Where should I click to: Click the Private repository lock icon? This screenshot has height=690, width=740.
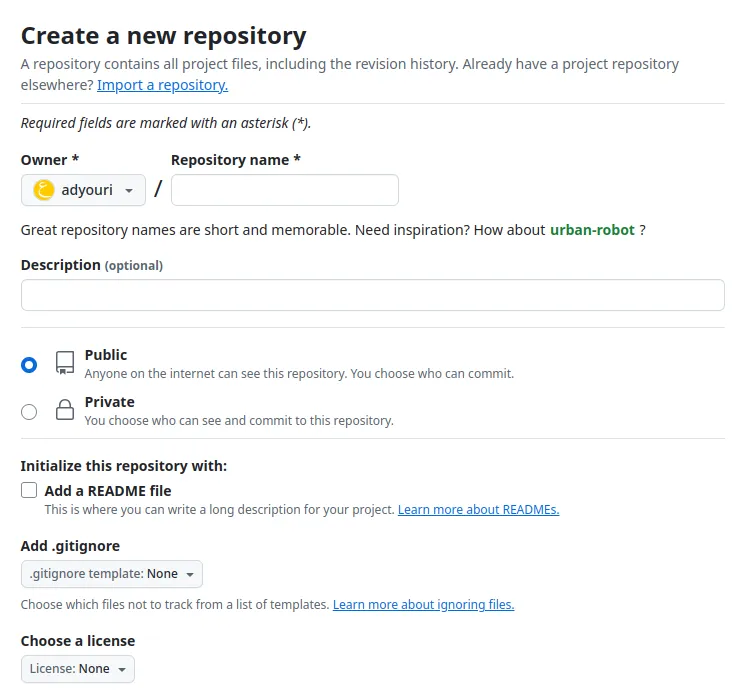65,410
